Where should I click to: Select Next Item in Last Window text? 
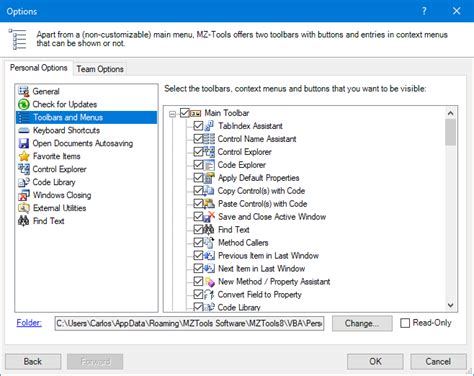pyautogui.click(x=262, y=269)
